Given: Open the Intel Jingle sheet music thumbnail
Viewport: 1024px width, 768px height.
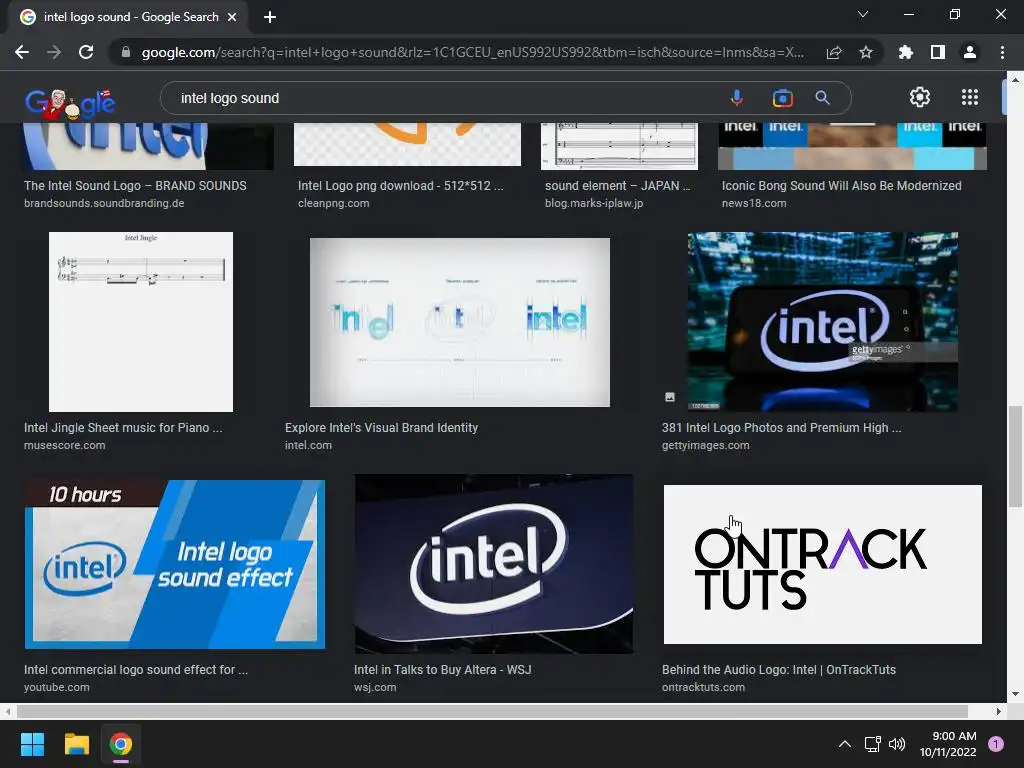Looking at the screenshot, I should [141, 322].
